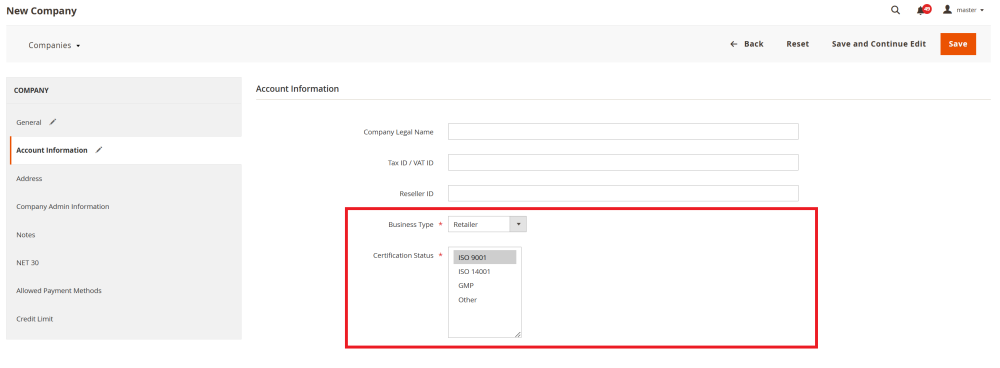
Task: Click the pencil icon beside General
Action: (53, 122)
